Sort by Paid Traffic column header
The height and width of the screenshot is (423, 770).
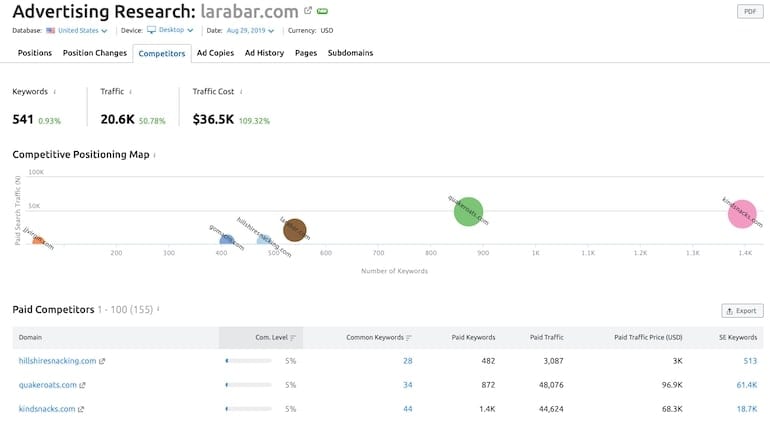pos(547,338)
